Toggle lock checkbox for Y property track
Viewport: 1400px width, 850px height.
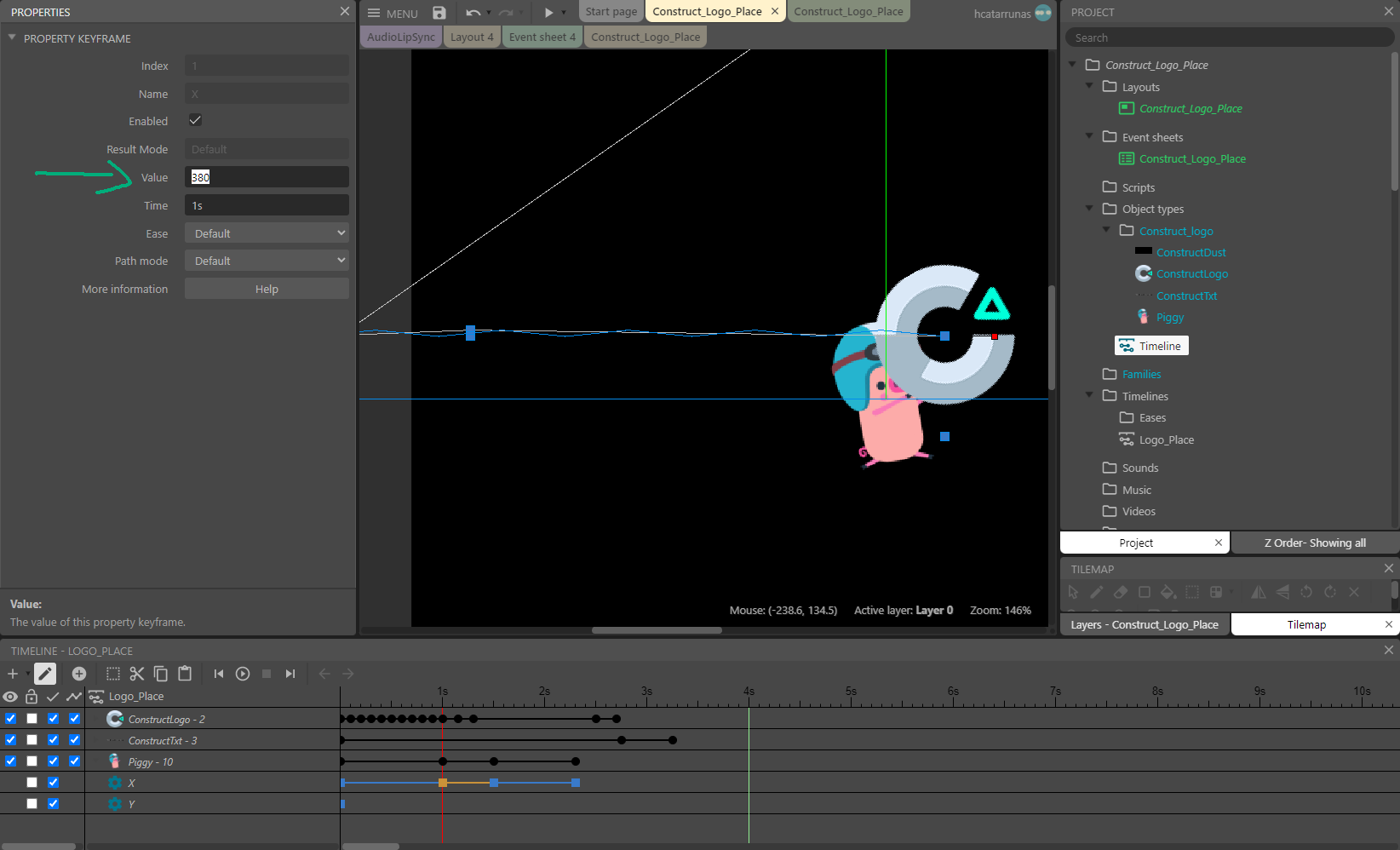pyautogui.click(x=32, y=804)
